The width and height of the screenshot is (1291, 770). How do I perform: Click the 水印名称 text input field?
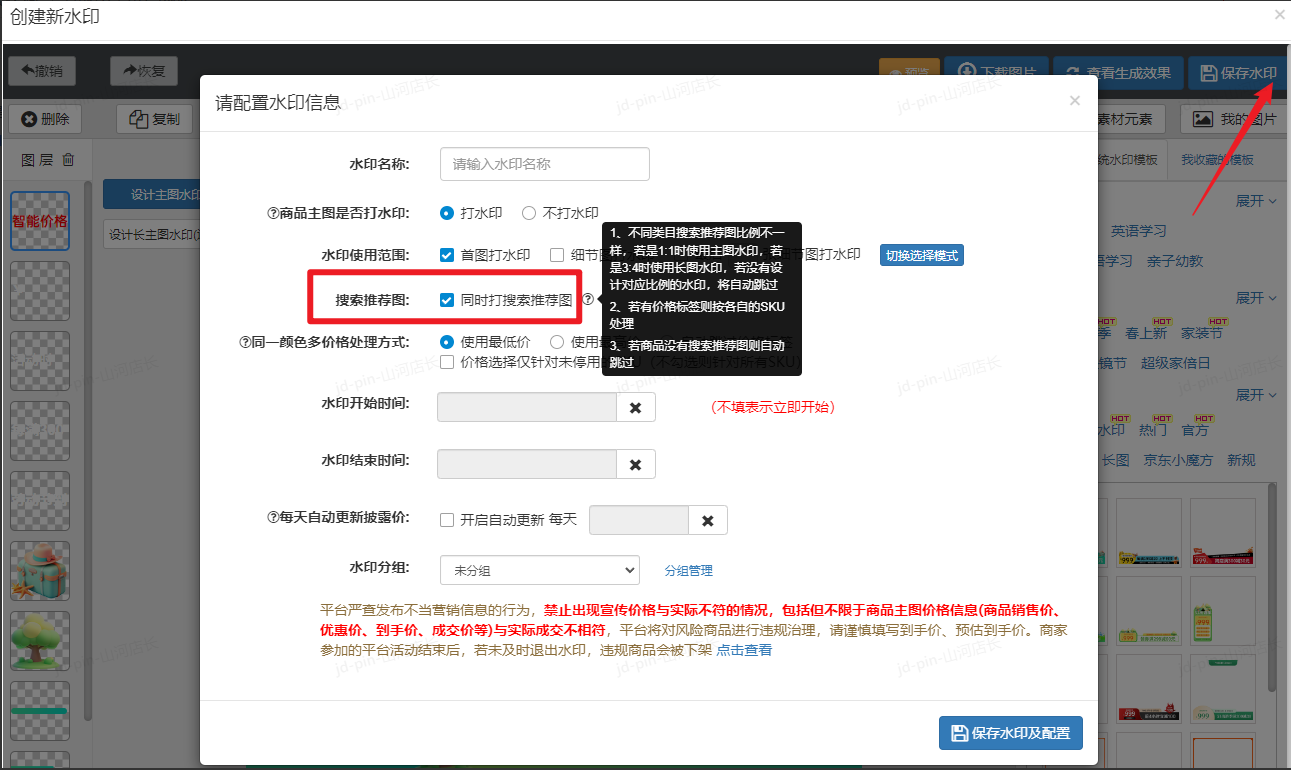pos(544,164)
